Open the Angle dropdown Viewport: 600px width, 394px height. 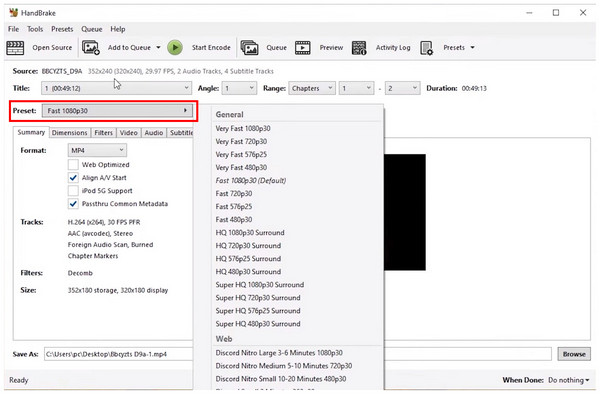coord(240,88)
